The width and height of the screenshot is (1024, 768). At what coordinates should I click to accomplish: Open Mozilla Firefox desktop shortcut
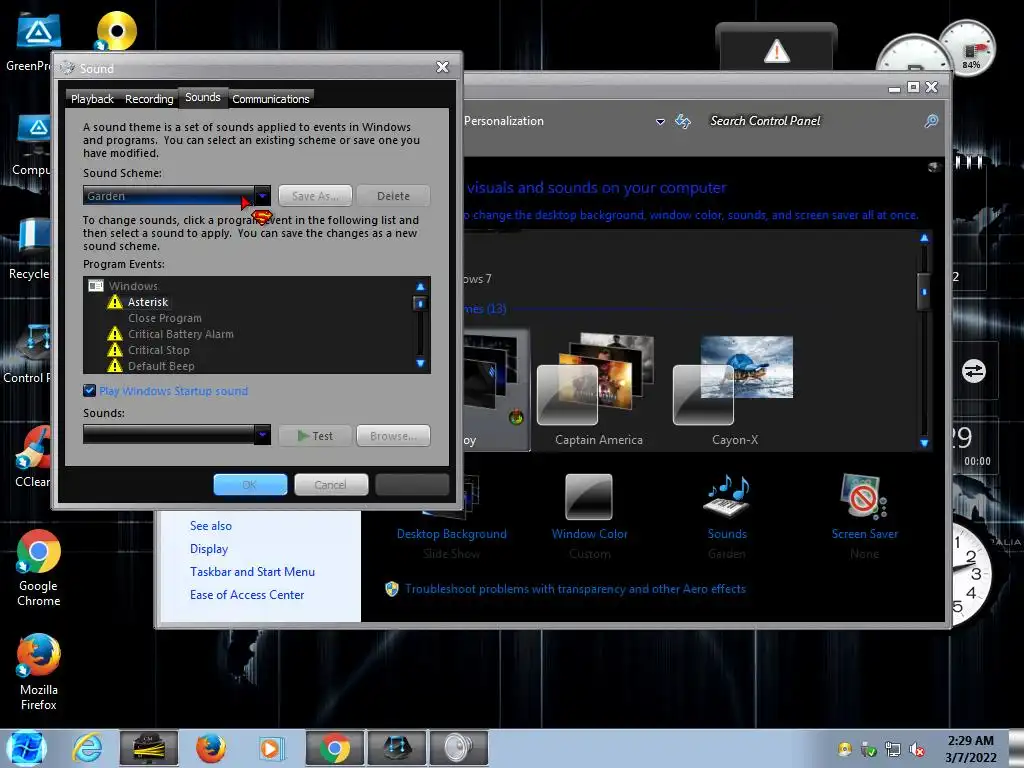(x=39, y=671)
